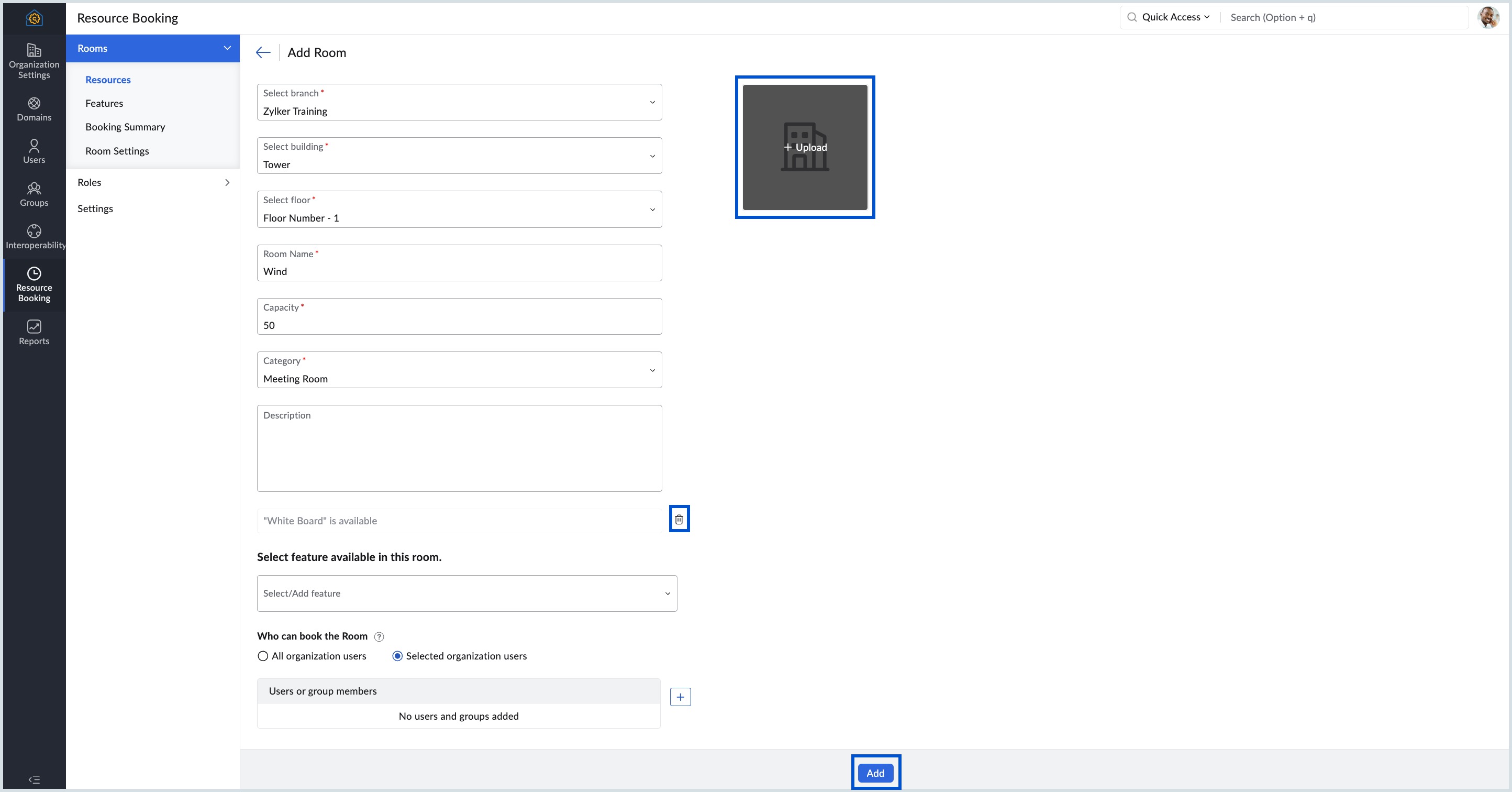Add users or groups with plus icon
The image size is (1512, 792).
(680, 697)
